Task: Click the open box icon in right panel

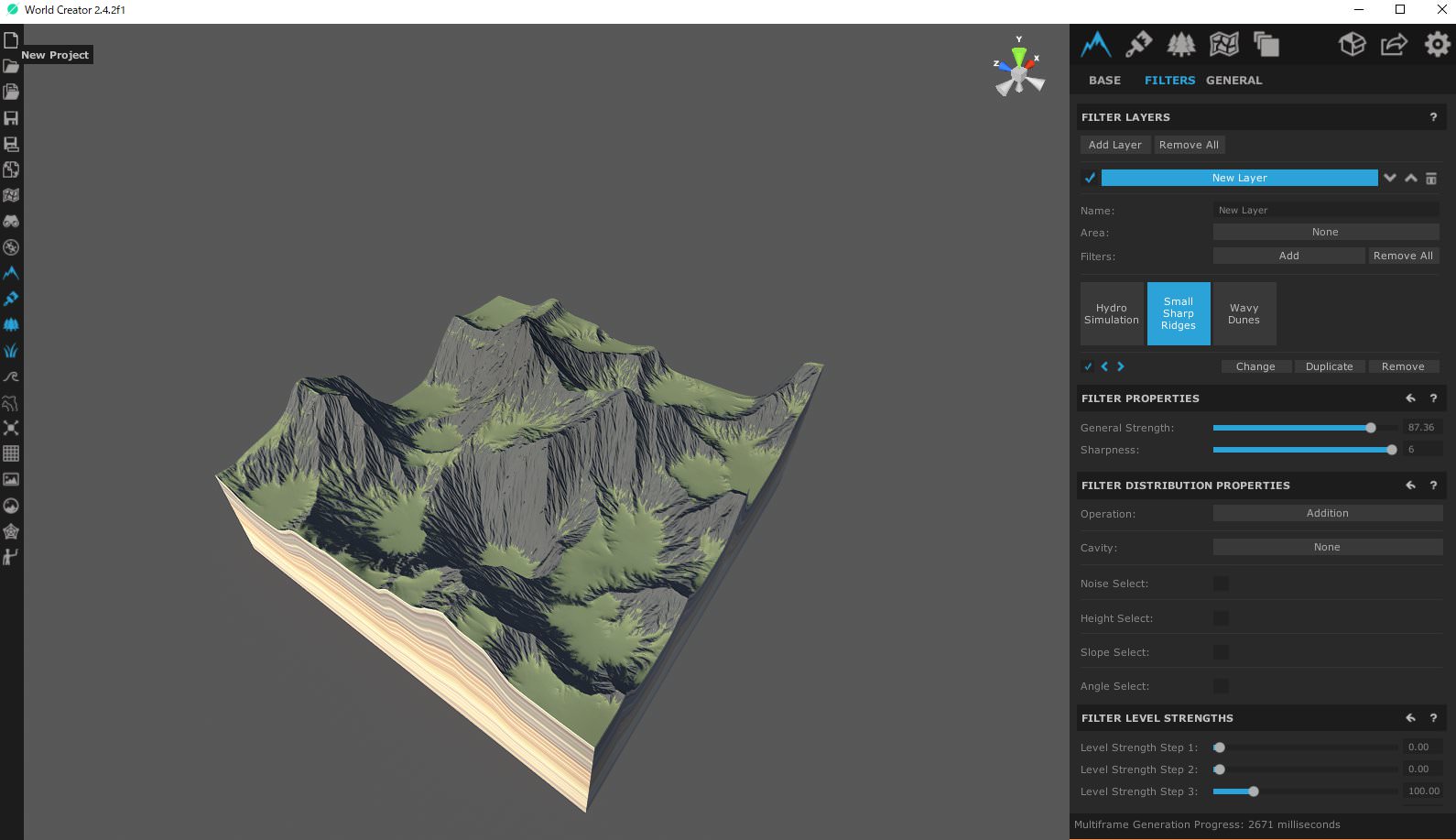Action: [x=1352, y=44]
